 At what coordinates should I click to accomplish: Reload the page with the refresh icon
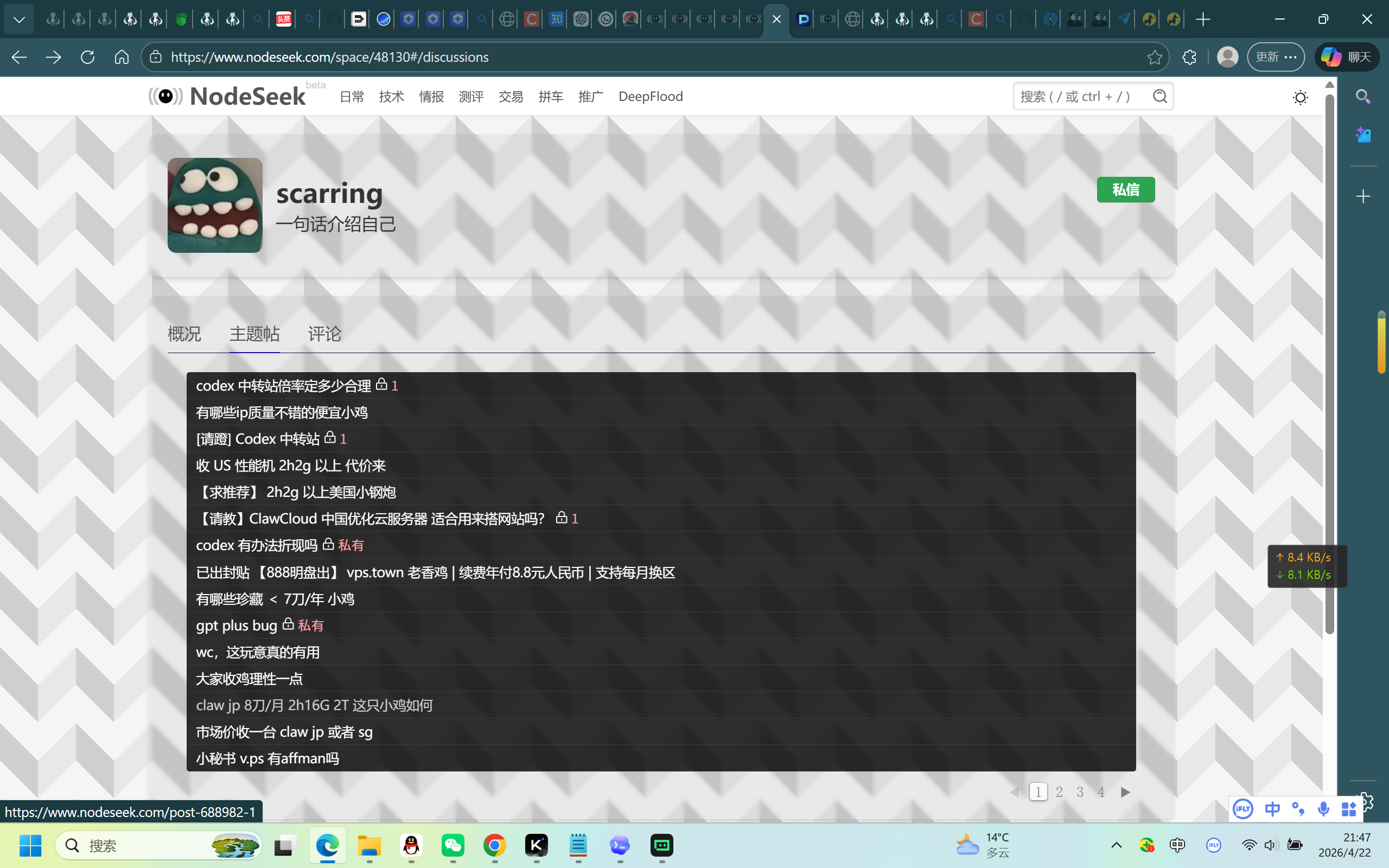pyautogui.click(x=87, y=57)
